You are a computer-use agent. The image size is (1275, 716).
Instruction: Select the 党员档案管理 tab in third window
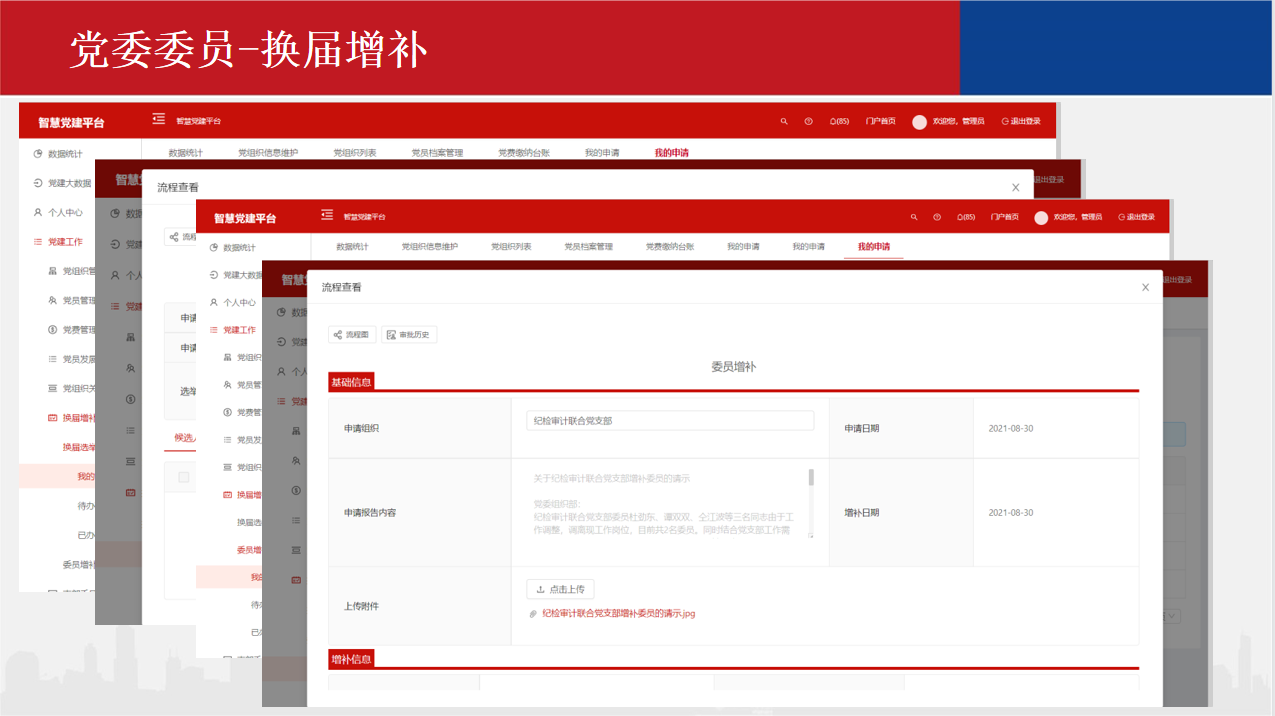point(588,247)
